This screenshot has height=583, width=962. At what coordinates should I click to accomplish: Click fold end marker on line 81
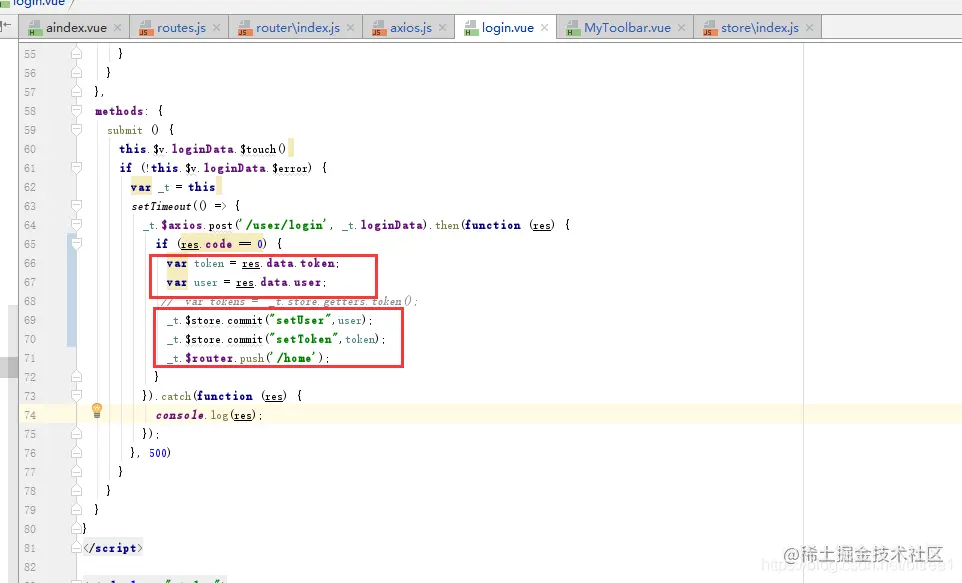[76, 547]
